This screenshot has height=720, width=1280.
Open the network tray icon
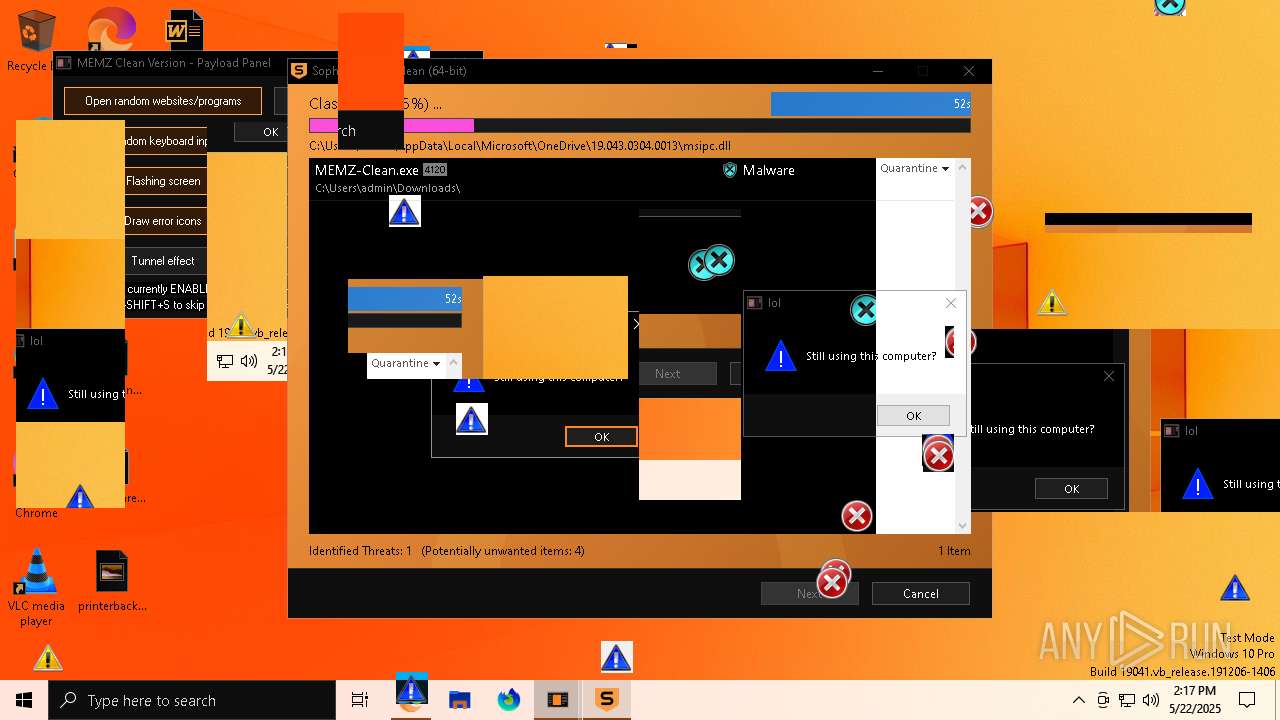point(1127,700)
